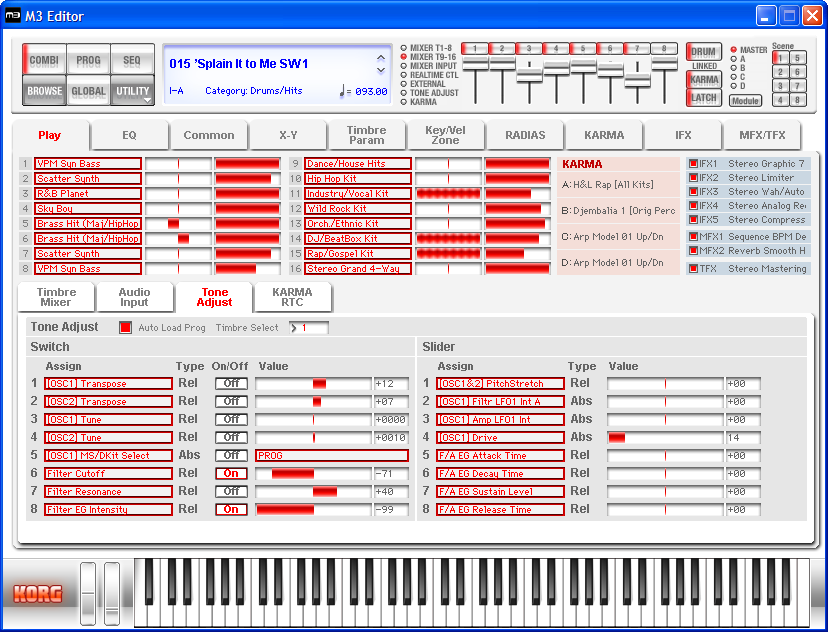Open the KARMA RTC sub-tab
828x632 pixels.
[x=292, y=297]
